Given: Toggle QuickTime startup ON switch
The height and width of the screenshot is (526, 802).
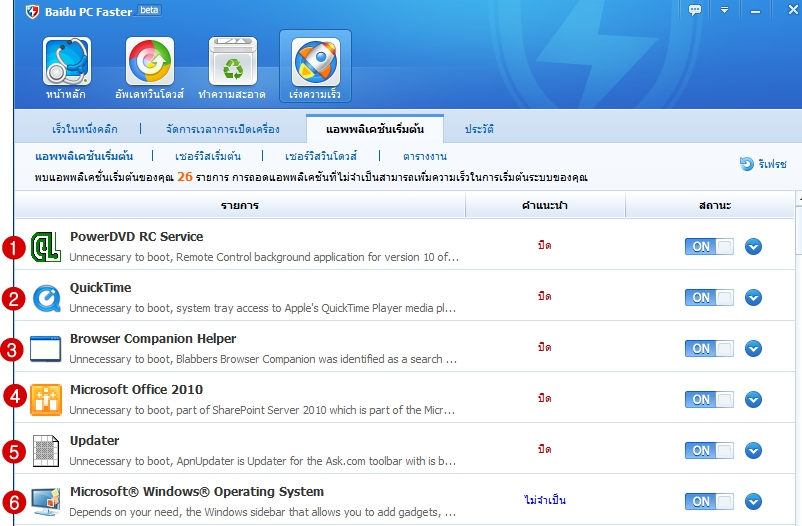Looking at the screenshot, I should point(709,297).
